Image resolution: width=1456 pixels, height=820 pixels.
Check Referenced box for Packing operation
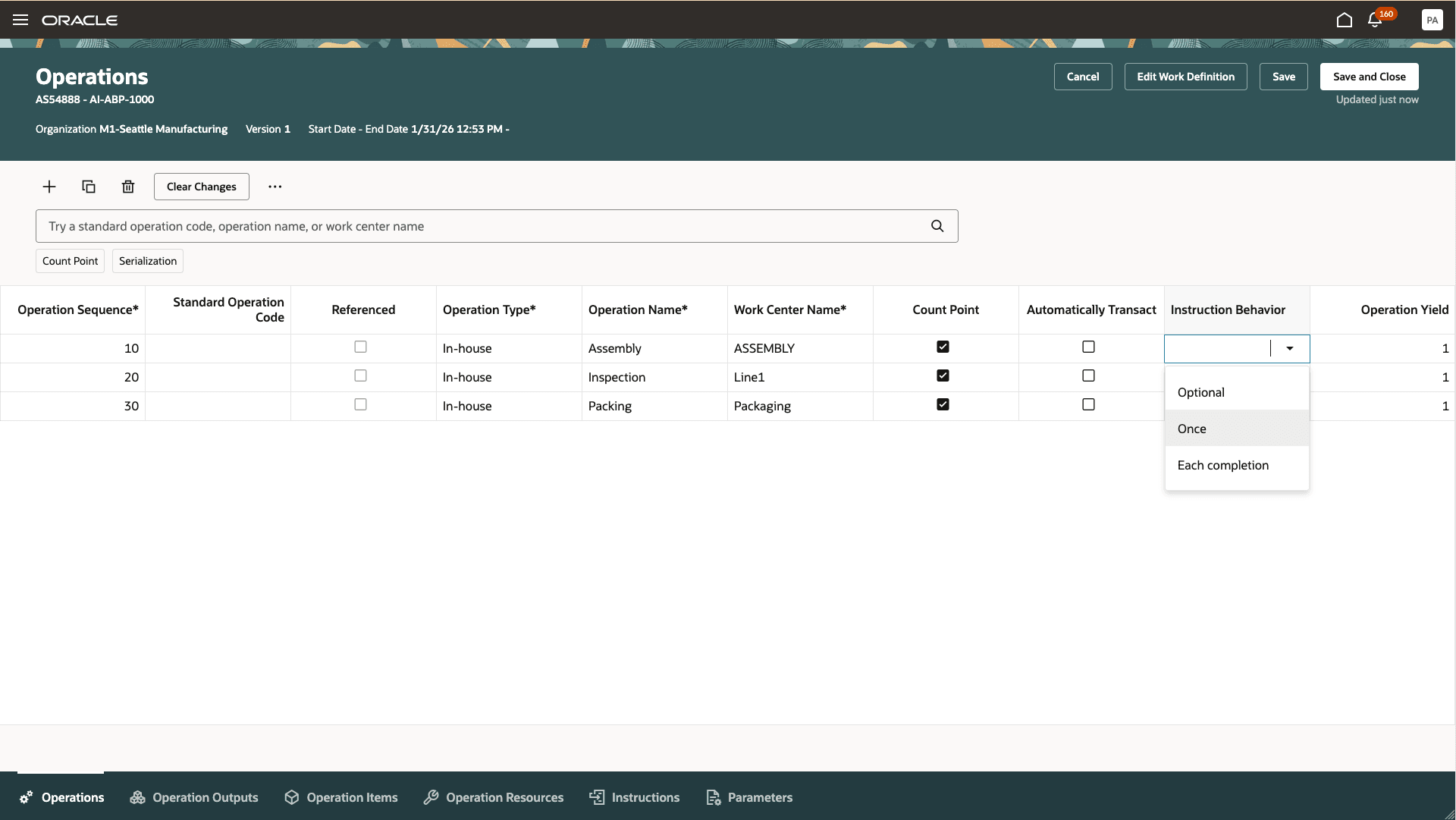coord(360,404)
